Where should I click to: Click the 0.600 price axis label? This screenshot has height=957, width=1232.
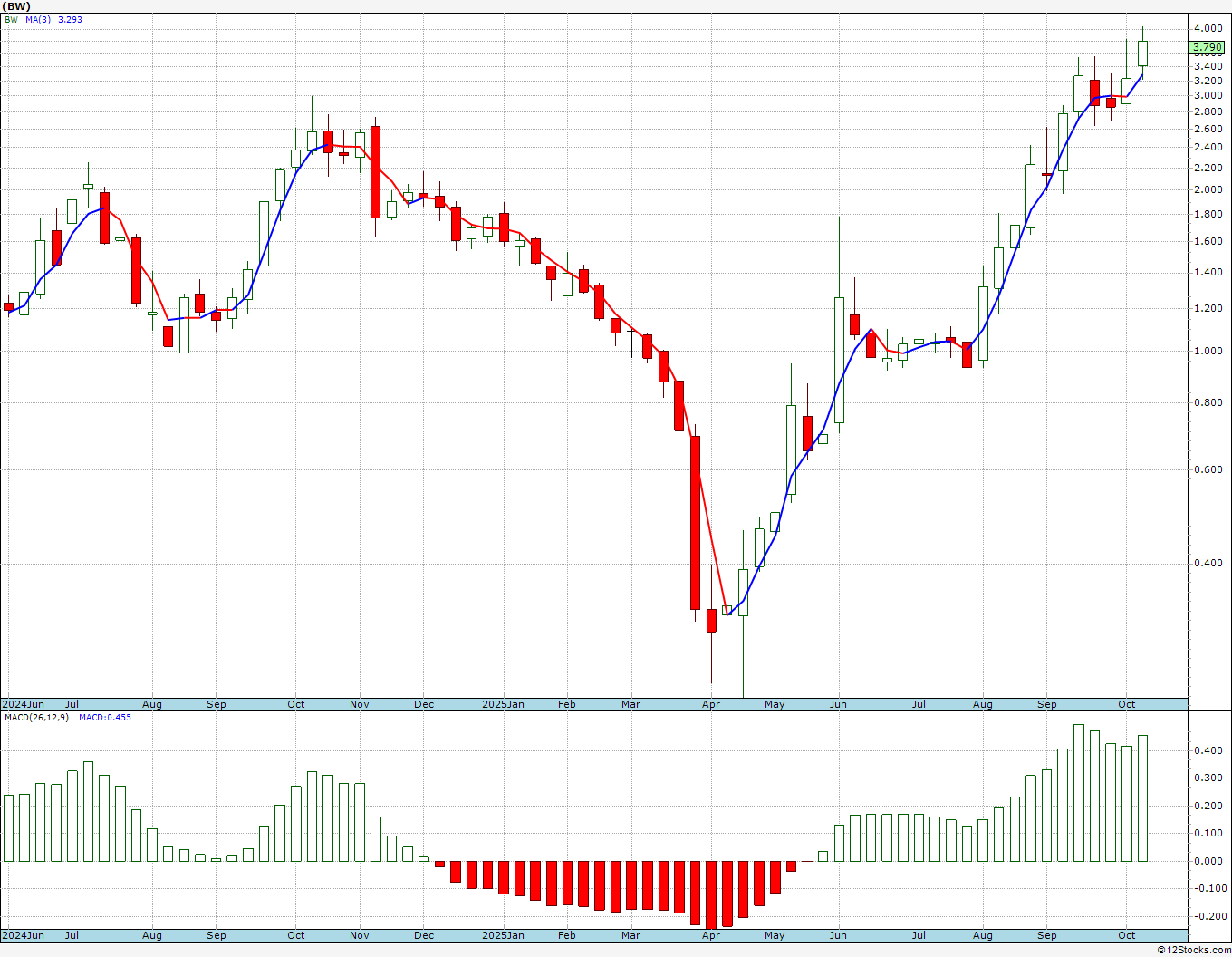pos(1208,469)
